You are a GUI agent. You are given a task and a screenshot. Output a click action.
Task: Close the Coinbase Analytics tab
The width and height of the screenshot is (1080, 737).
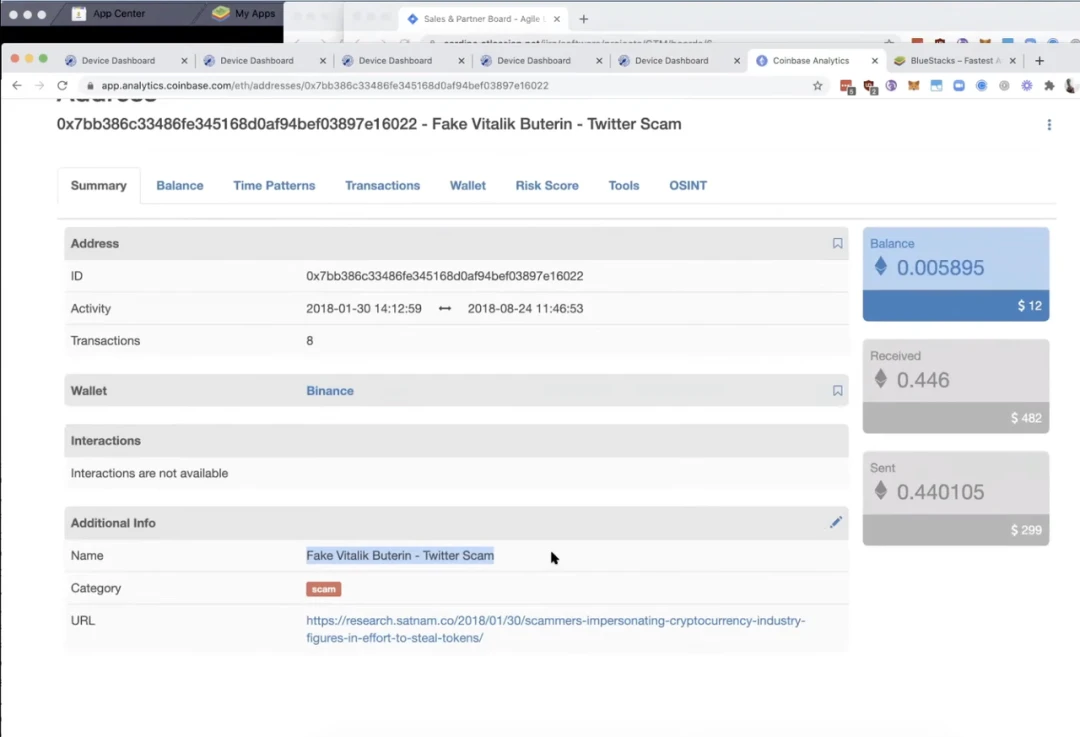875,61
